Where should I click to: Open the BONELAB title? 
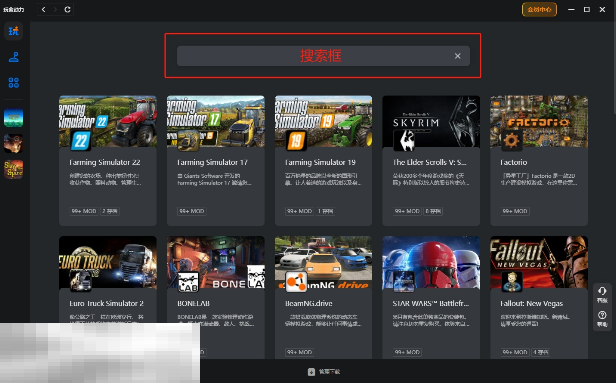click(x=193, y=303)
